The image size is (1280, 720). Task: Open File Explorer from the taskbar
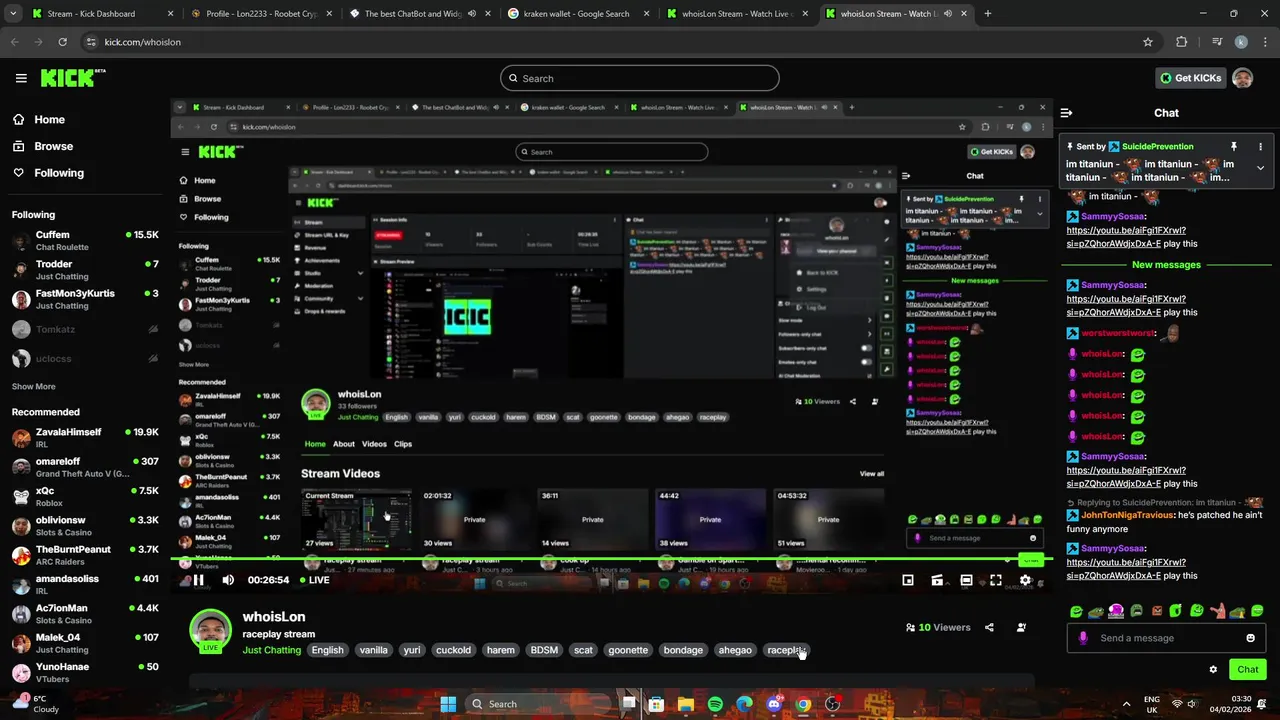(686, 704)
